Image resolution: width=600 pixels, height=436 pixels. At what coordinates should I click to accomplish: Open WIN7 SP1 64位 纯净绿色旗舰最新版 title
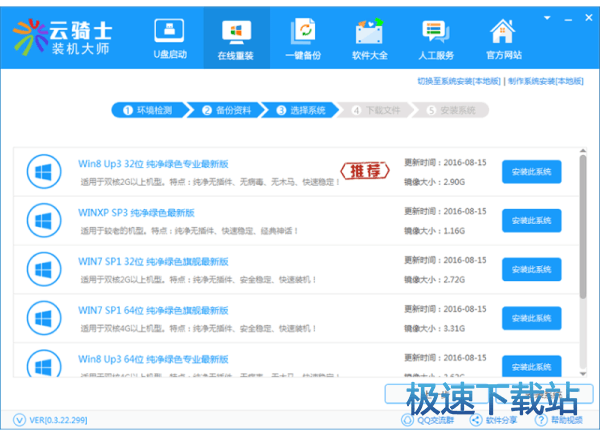(153, 310)
